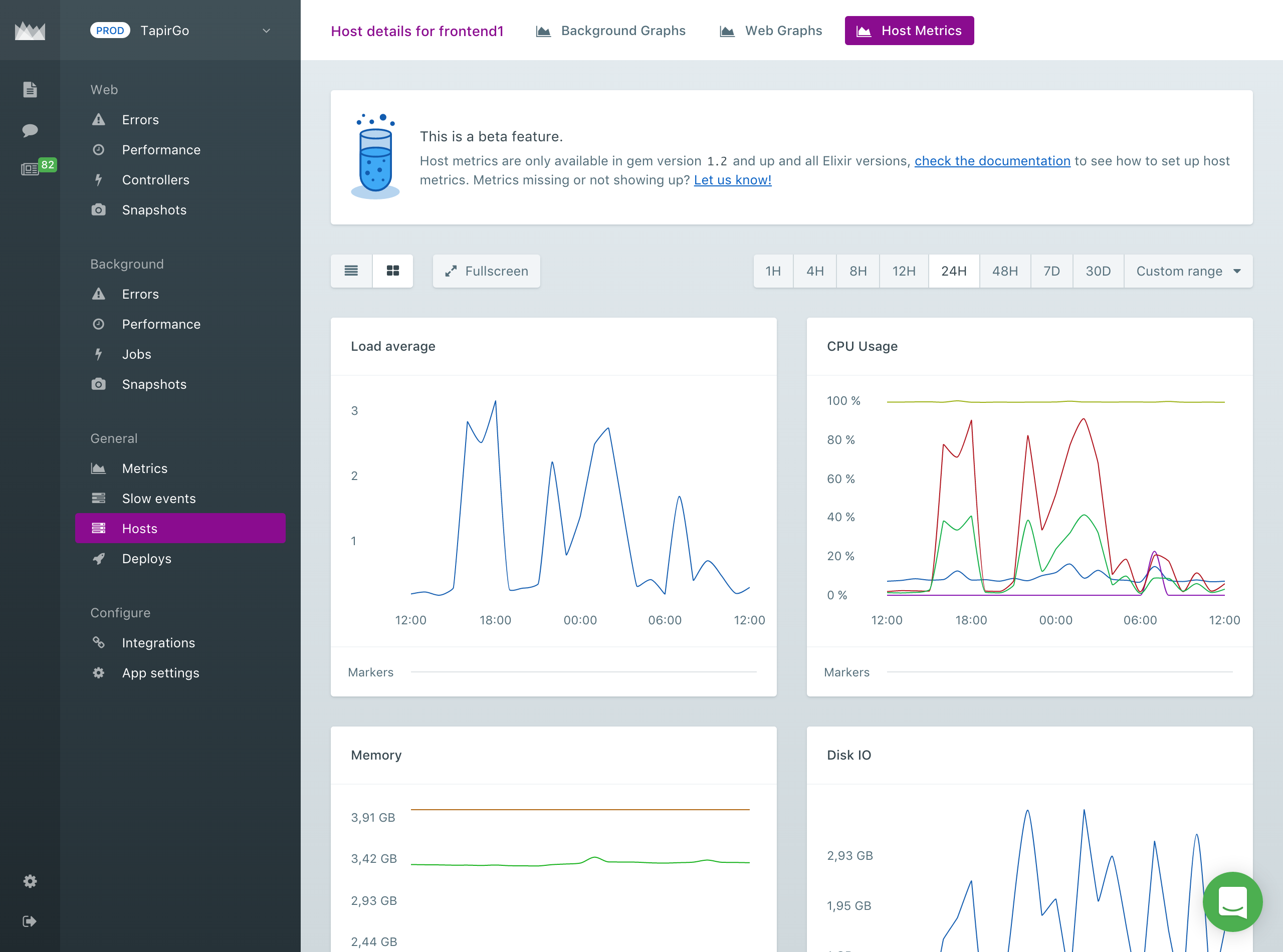Click the Load average Markers timeline
Viewport: 1283px width, 952px height.
point(583,672)
